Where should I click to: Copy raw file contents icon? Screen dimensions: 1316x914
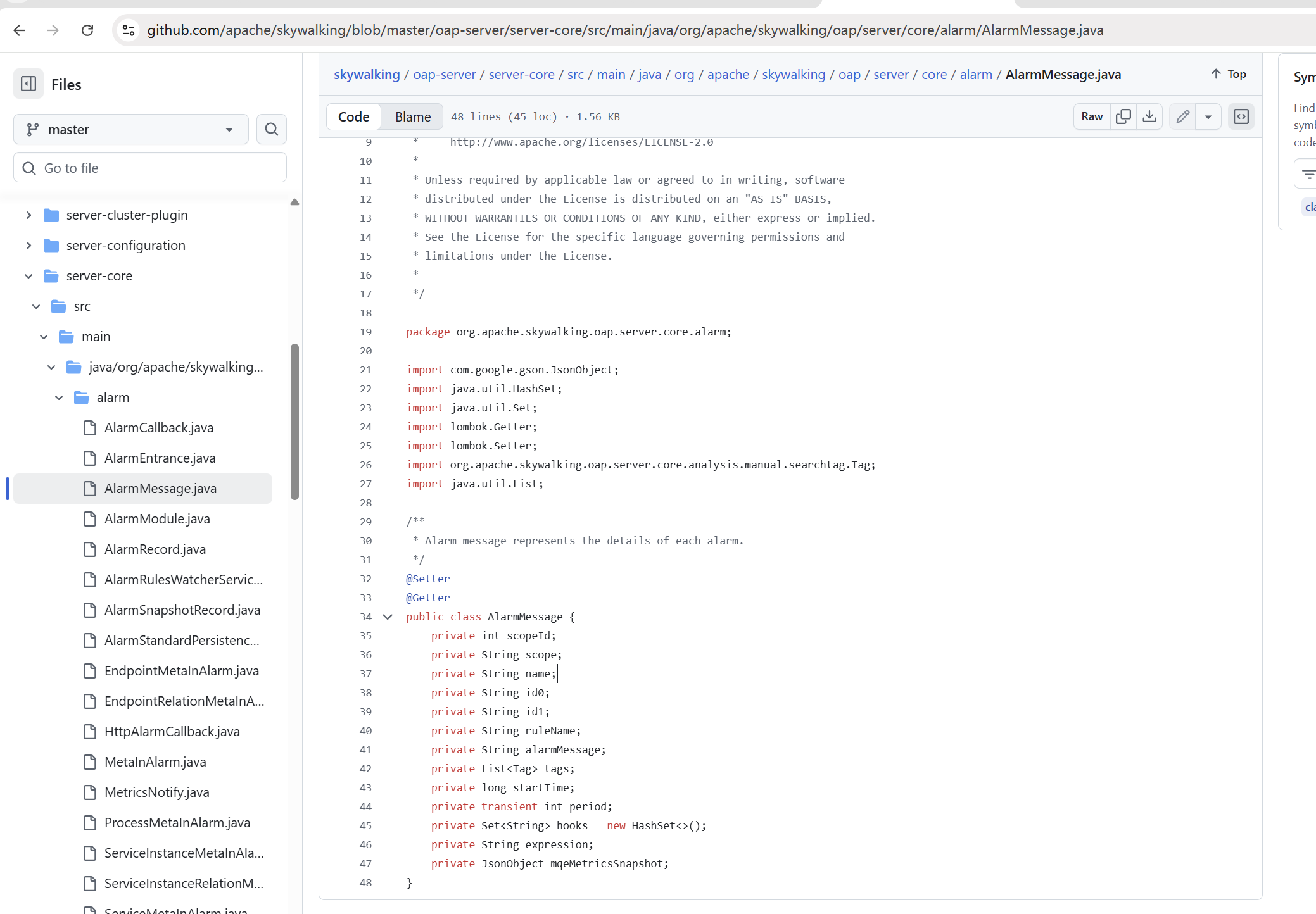pyautogui.click(x=1123, y=116)
